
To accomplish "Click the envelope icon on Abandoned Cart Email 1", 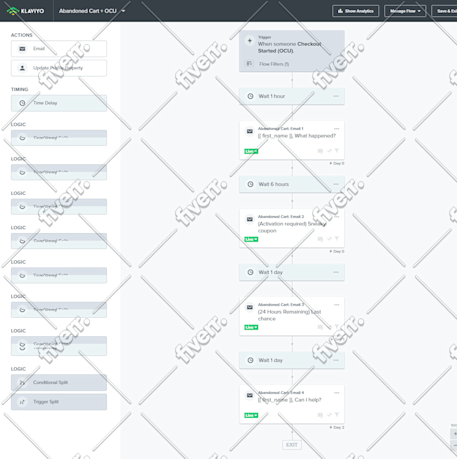I will tap(250, 131).
